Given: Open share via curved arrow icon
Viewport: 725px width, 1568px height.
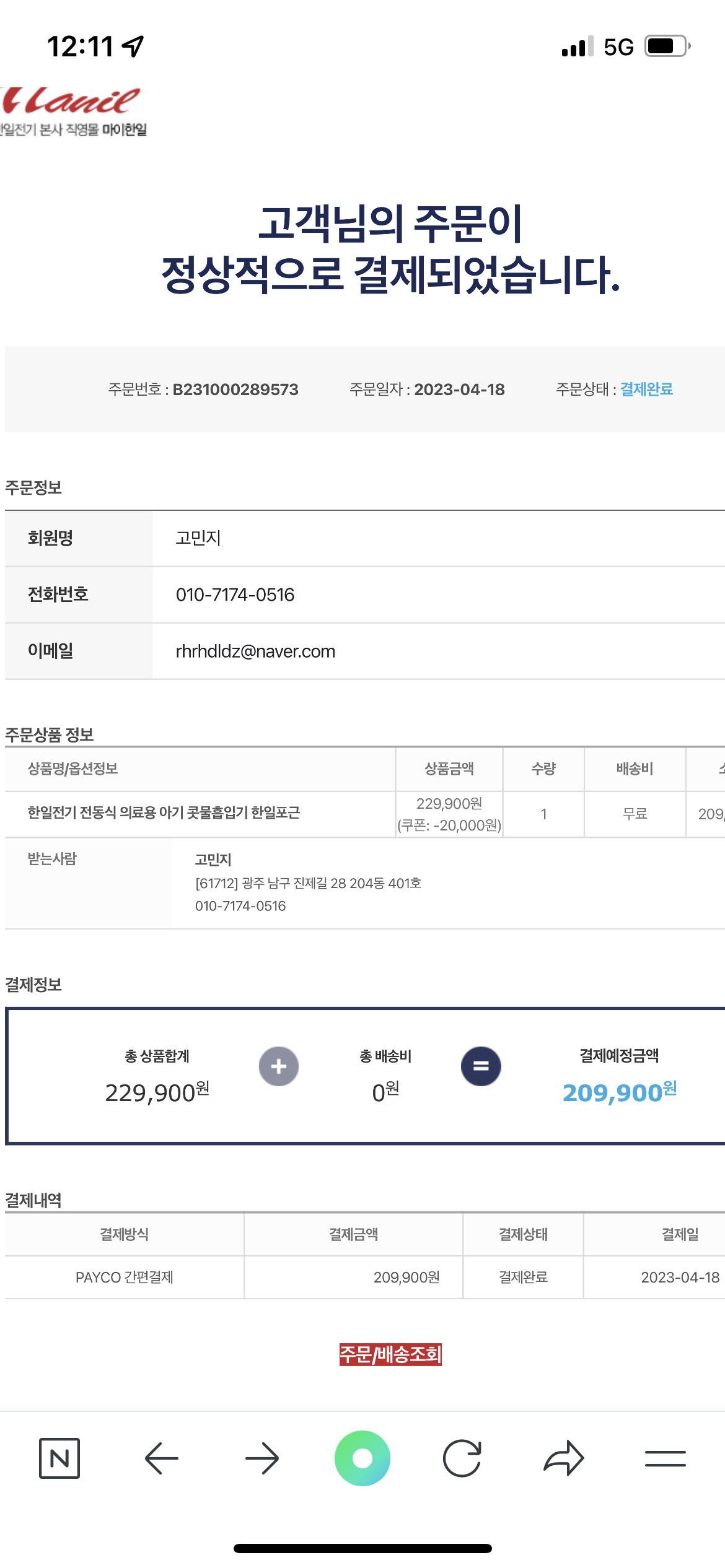Looking at the screenshot, I should pos(564,1458).
